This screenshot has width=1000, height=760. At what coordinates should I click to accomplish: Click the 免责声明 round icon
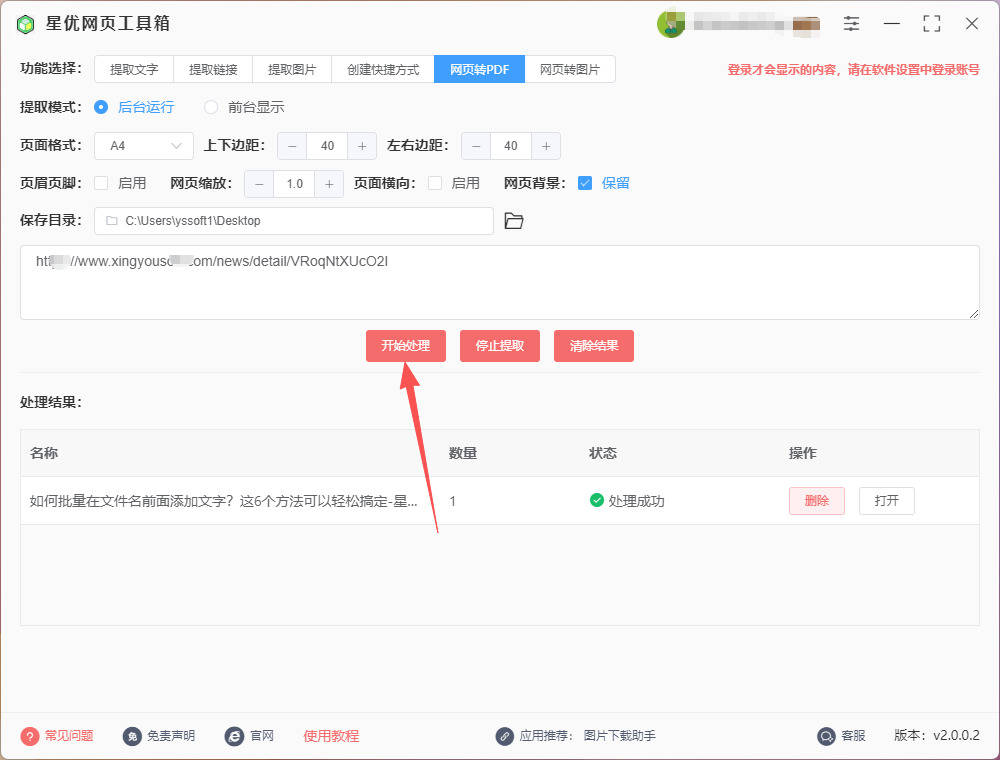(x=132, y=736)
